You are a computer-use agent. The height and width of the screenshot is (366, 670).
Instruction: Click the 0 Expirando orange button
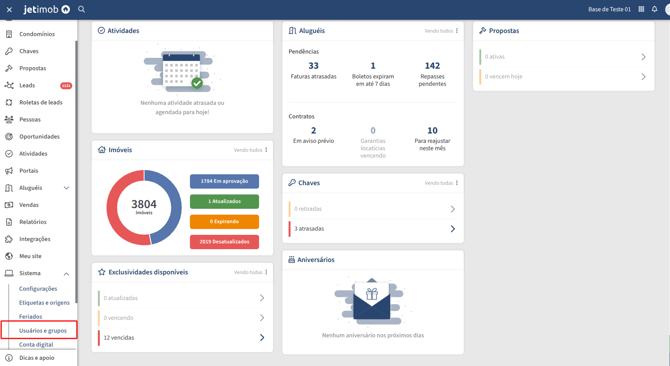click(224, 222)
